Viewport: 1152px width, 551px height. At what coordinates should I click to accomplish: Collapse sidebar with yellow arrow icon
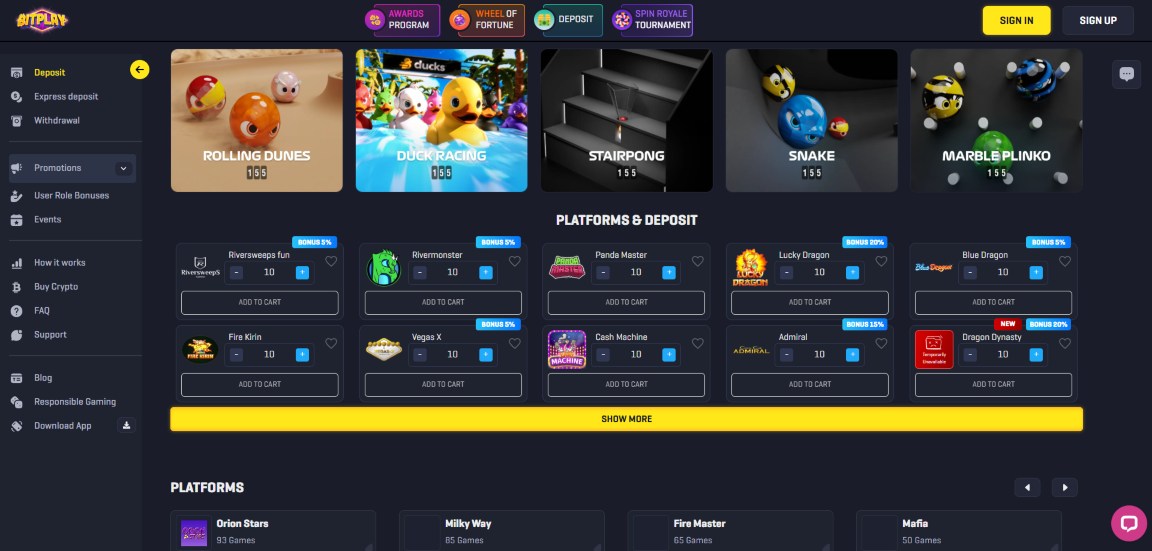140,70
